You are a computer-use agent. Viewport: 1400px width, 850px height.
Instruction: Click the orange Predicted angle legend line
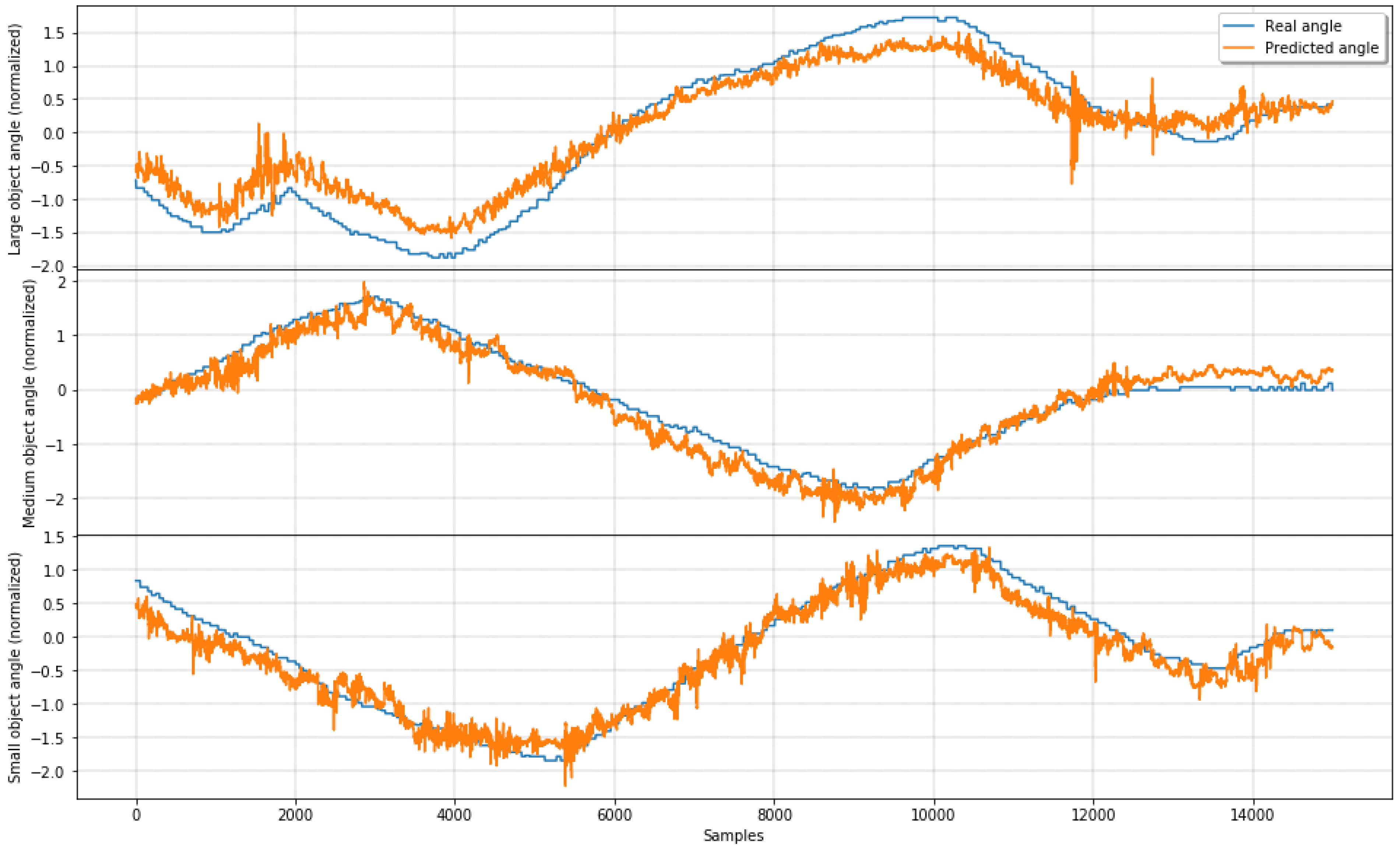[1238, 48]
